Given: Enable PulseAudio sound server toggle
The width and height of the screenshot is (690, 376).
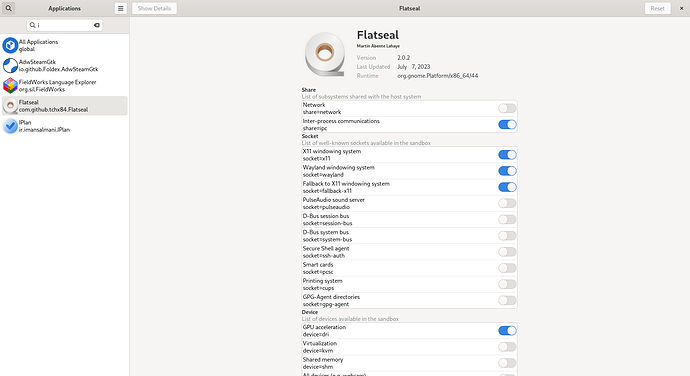Looking at the screenshot, I should tap(507, 203).
